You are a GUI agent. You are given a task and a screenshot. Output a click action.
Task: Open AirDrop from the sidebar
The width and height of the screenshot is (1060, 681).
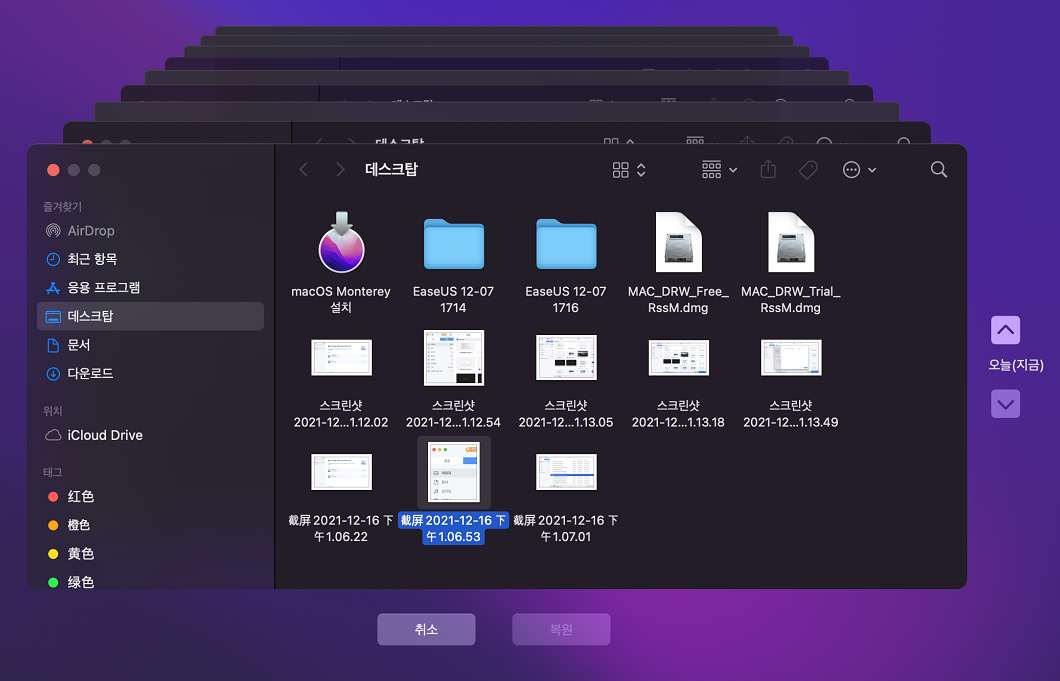coord(58,230)
